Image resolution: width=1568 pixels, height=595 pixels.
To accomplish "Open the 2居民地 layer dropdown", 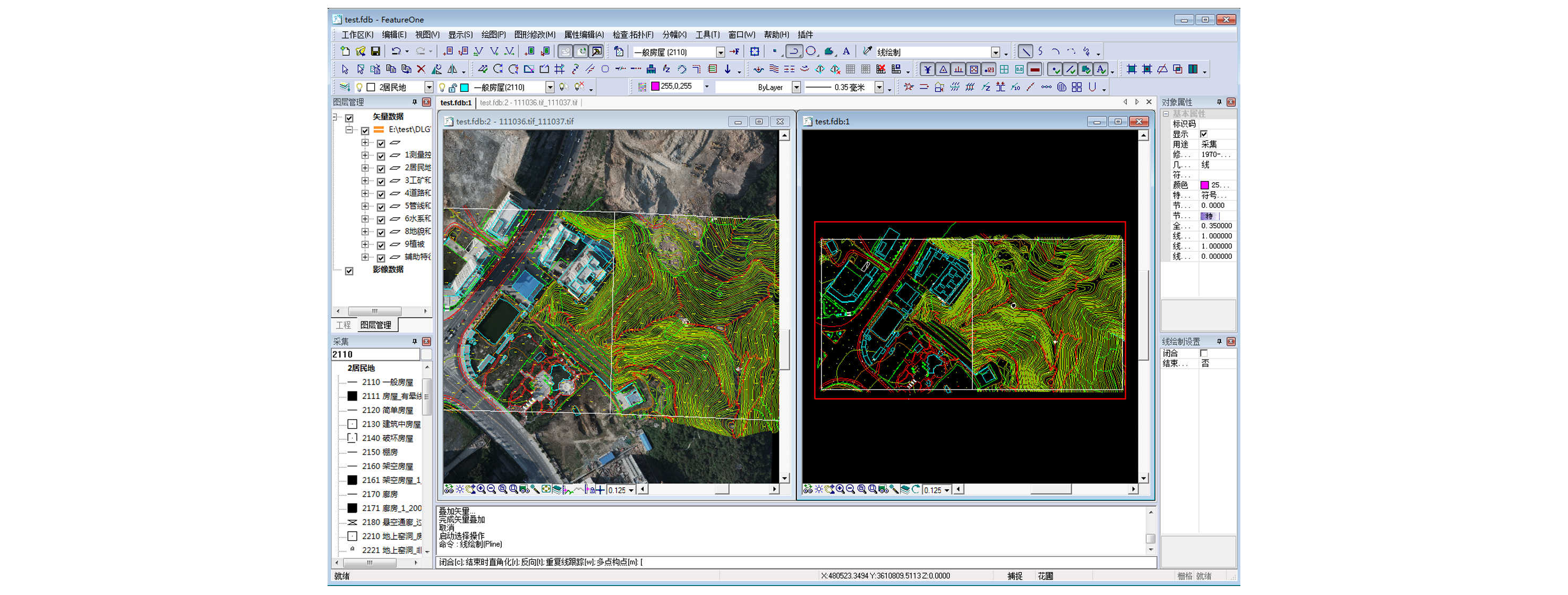I will pos(429,87).
